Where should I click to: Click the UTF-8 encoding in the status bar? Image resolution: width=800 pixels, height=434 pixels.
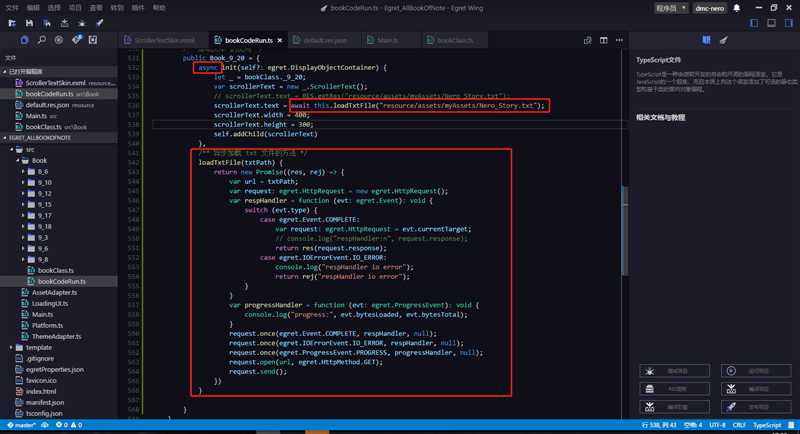pos(717,425)
